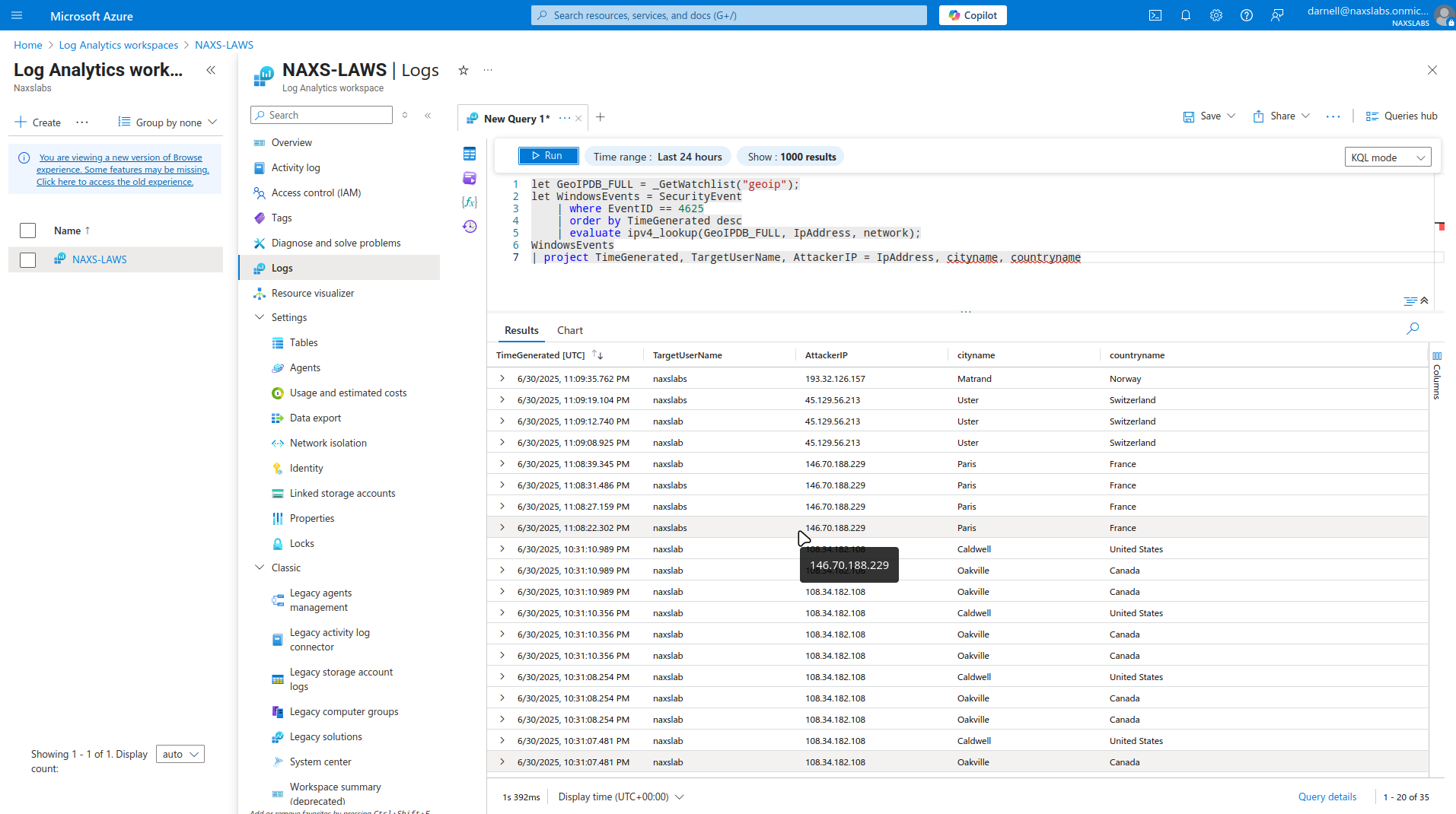The width and height of the screenshot is (1456, 814).
Task: Open Overview in the resource menu
Action: [291, 142]
